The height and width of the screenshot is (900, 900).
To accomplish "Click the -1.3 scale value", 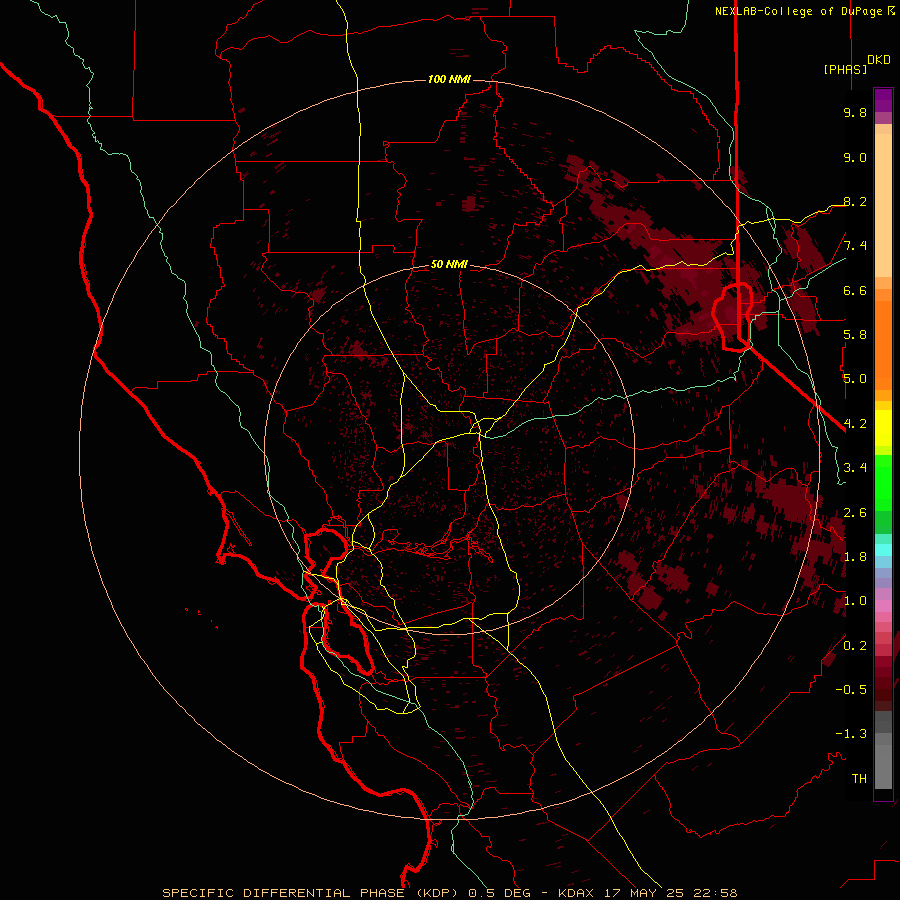I will [x=851, y=734].
